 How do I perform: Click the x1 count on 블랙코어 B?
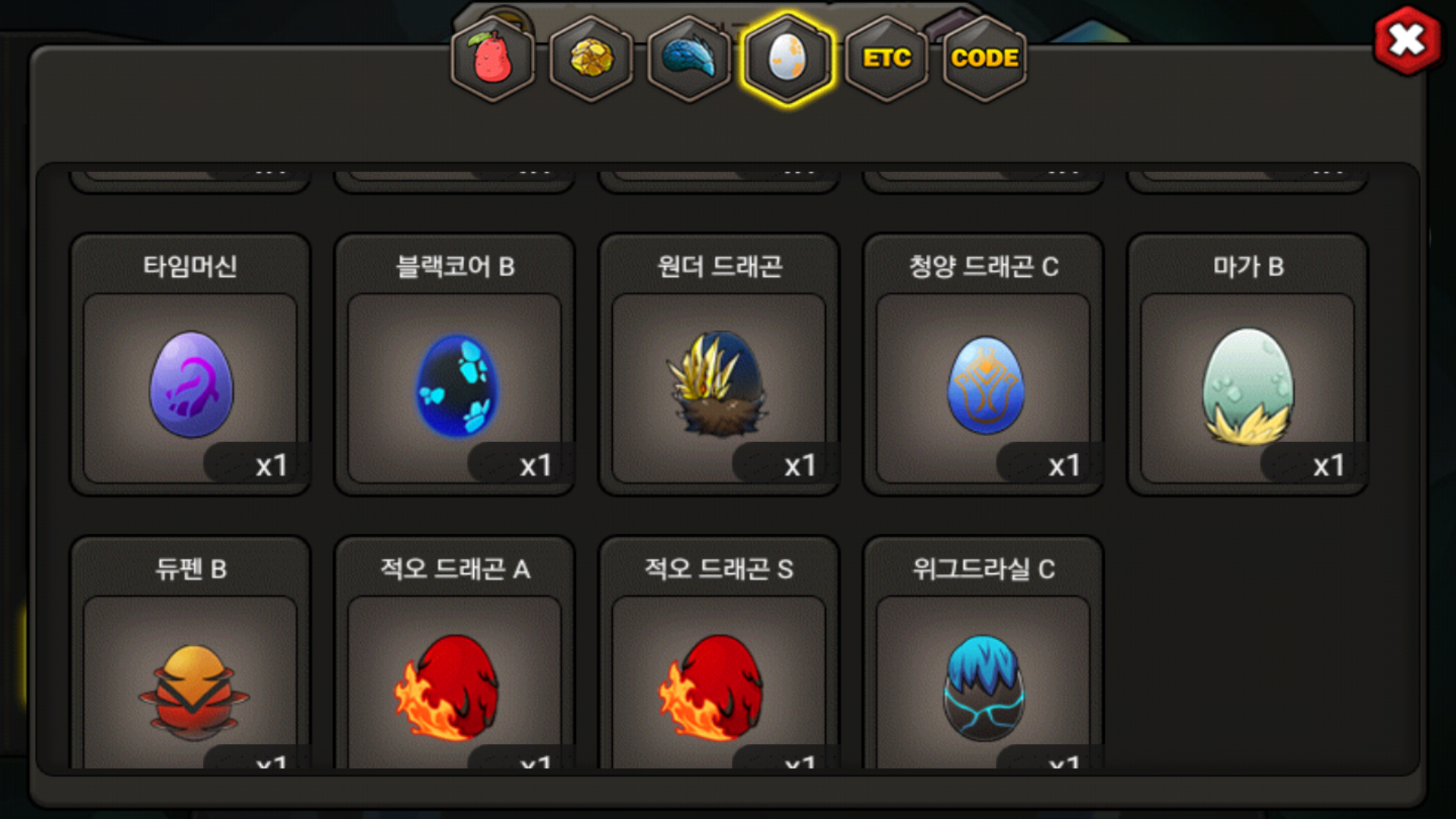tap(535, 465)
